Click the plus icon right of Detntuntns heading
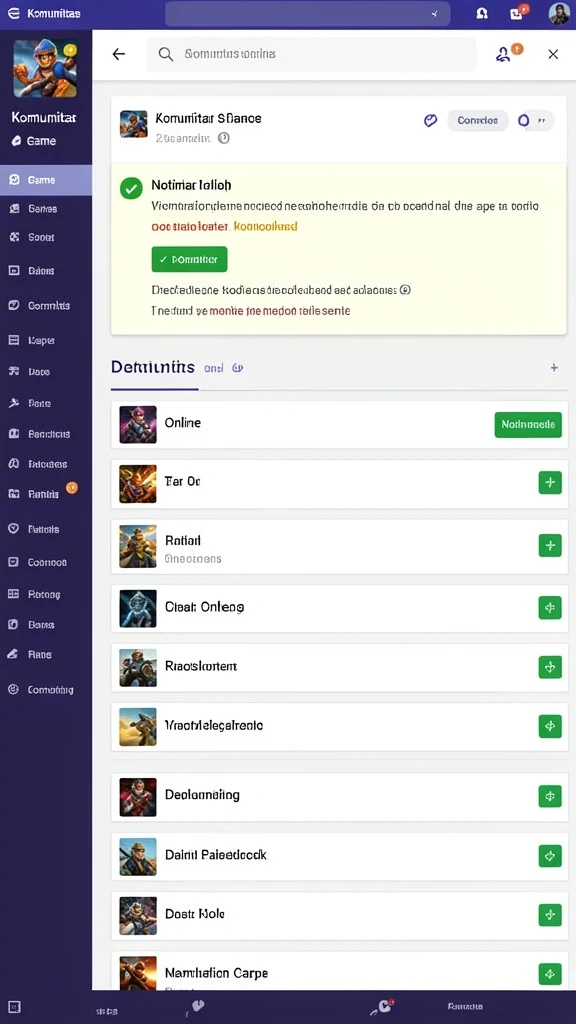 coord(554,368)
